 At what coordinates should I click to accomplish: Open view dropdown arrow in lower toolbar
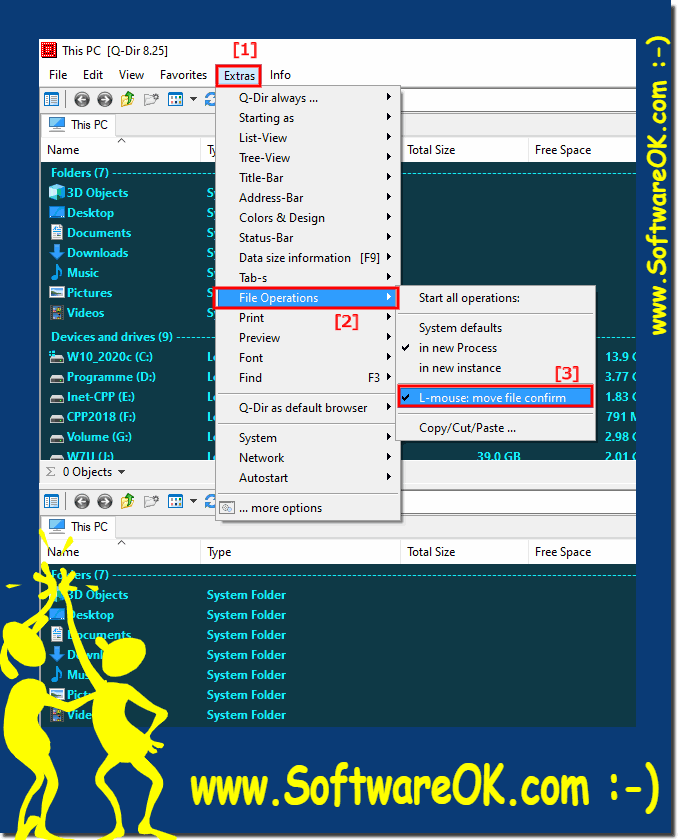(193, 501)
